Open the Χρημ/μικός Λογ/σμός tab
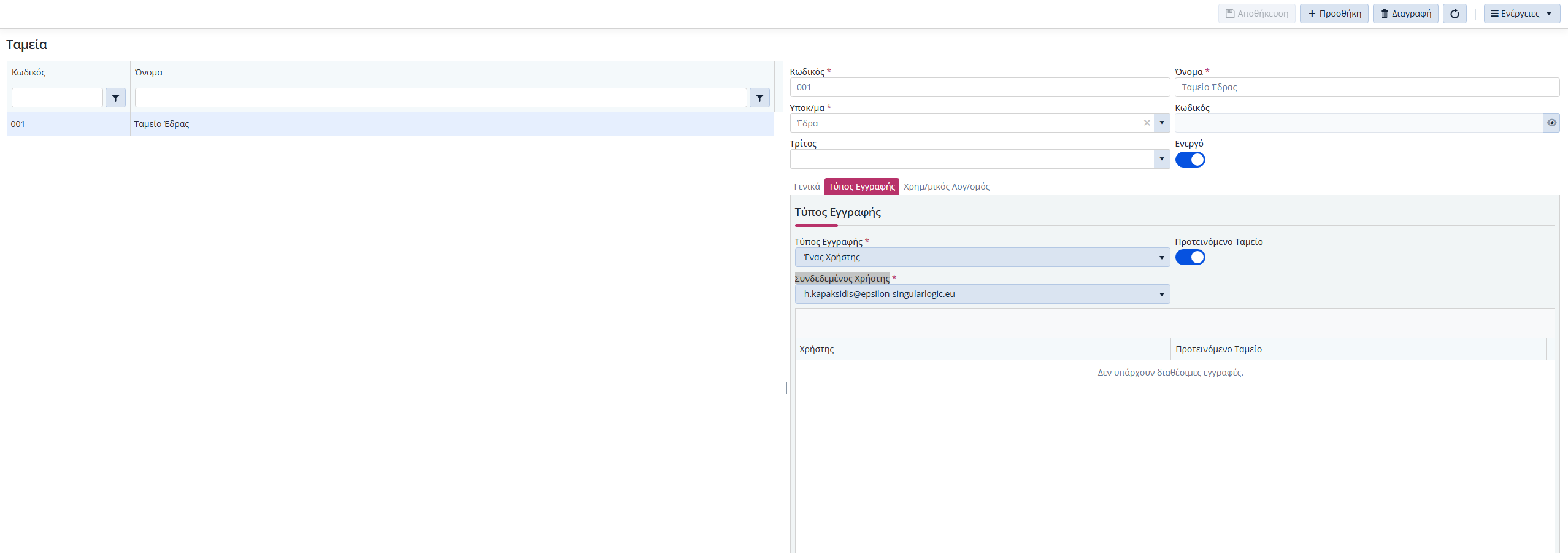This screenshot has height=553, width=1568. pos(947,187)
